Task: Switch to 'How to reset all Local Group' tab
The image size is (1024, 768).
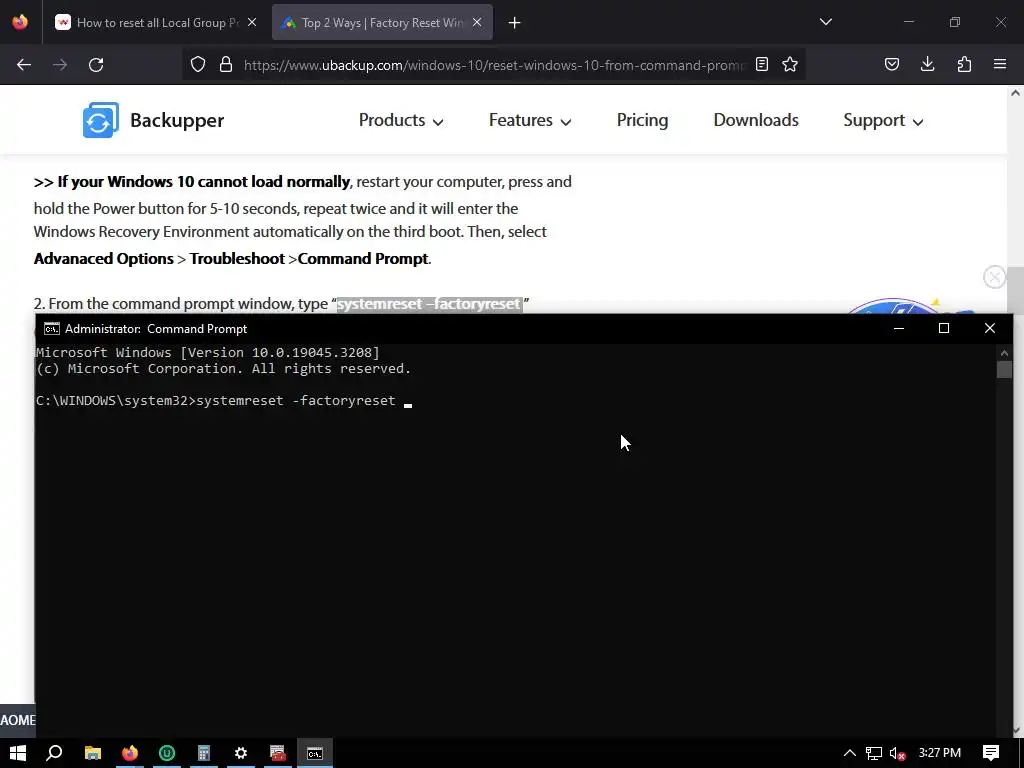Action: (x=155, y=23)
